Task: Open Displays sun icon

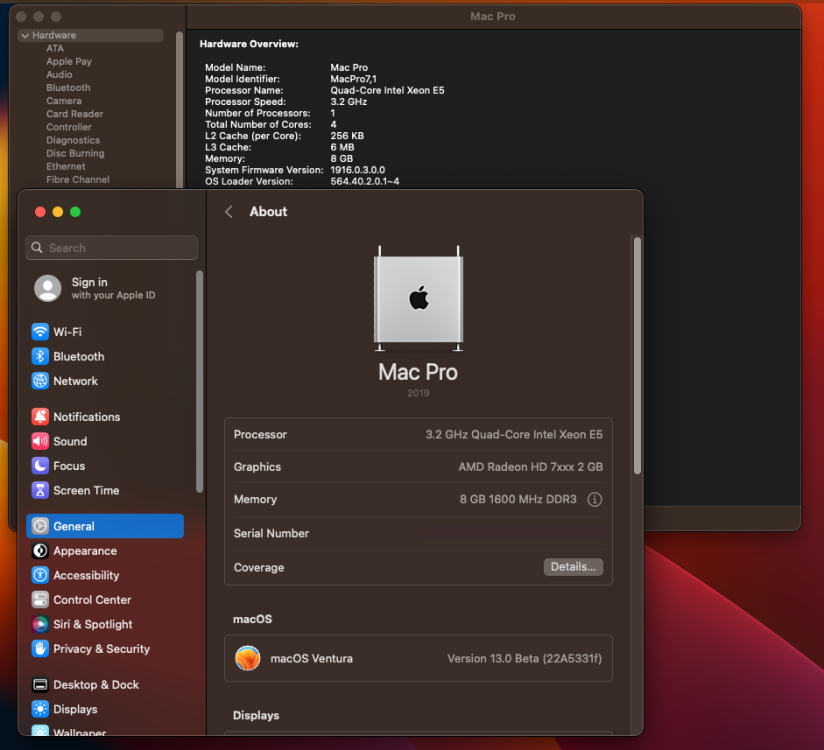Action: coord(40,709)
